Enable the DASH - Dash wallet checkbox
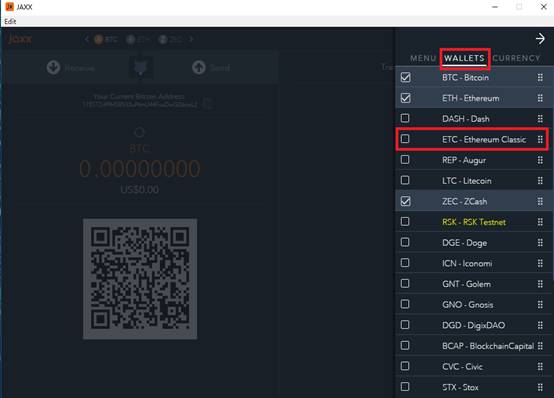 405,118
